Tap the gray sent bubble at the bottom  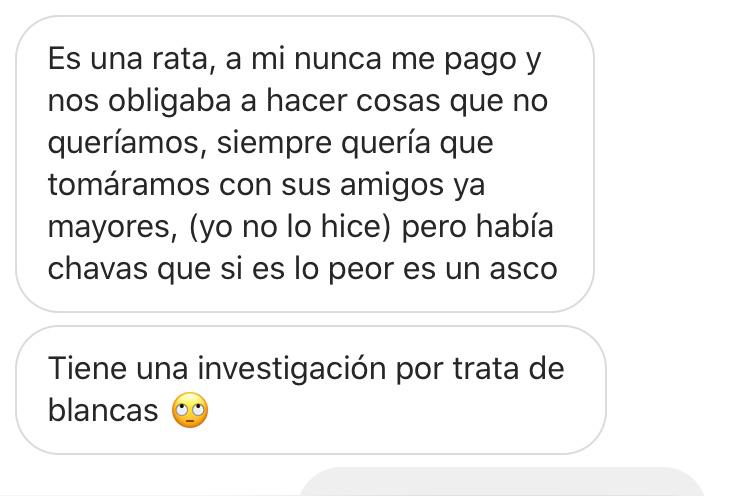click(501, 482)
